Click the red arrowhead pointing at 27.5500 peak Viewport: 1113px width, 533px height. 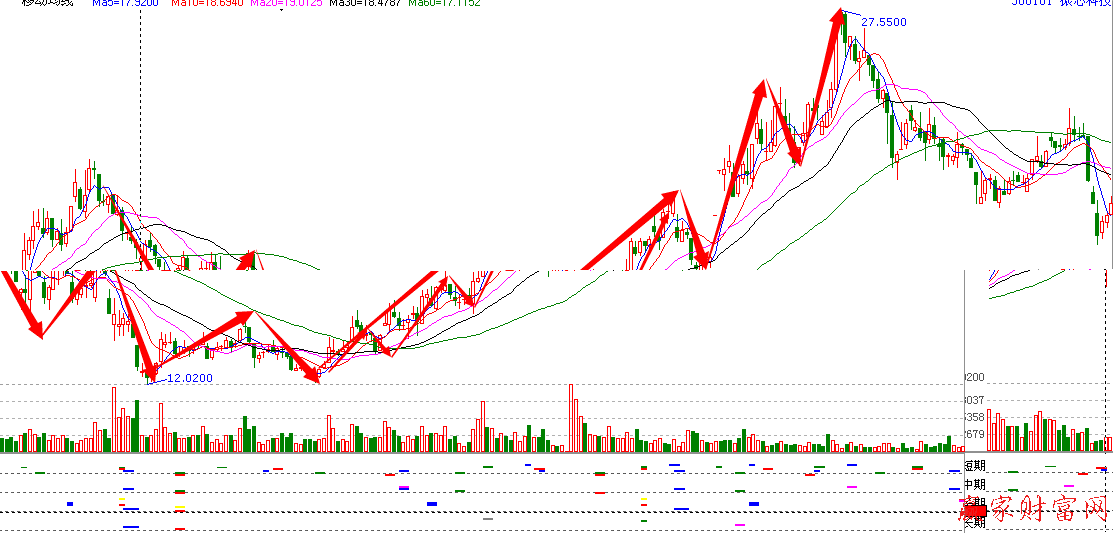point(838,18)
